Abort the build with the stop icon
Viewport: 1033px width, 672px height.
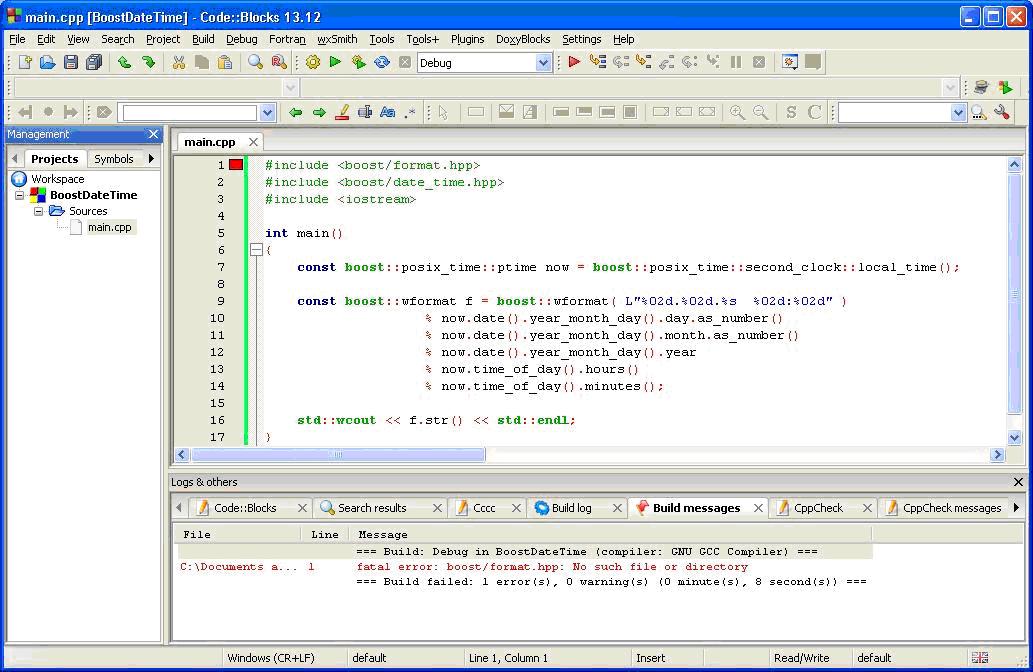click(x=405, y=63)
